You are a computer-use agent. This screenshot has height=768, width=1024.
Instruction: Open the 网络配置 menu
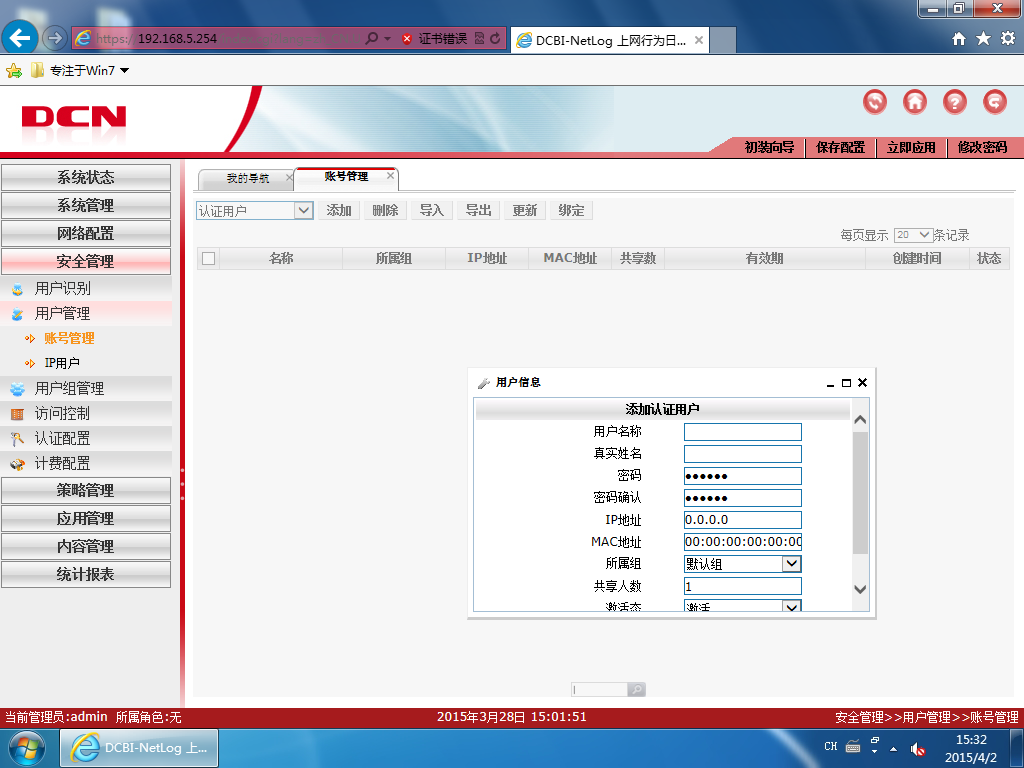(86, 233)
